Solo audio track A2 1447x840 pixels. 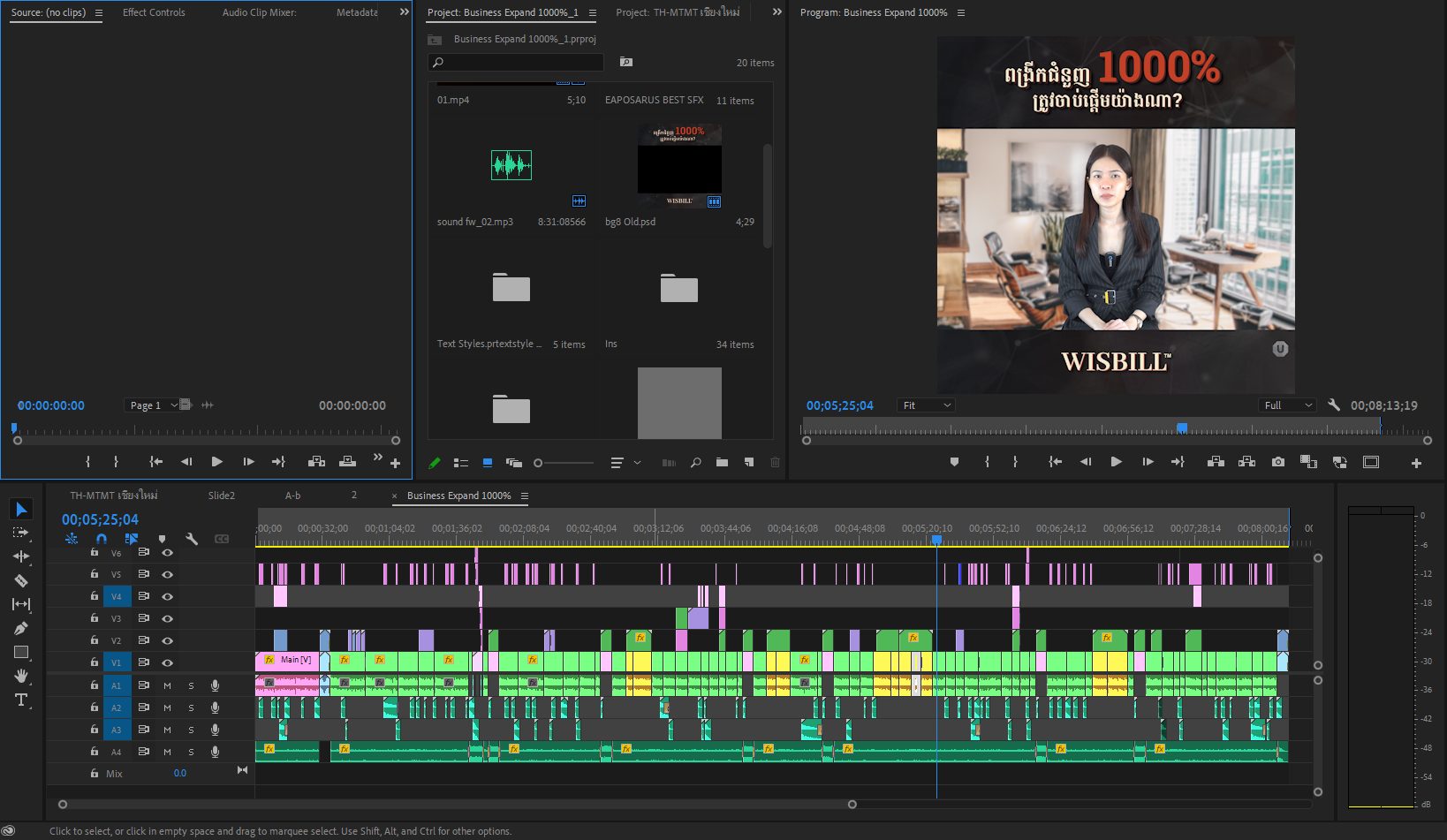pyautogui.click(x=191, y=708)
